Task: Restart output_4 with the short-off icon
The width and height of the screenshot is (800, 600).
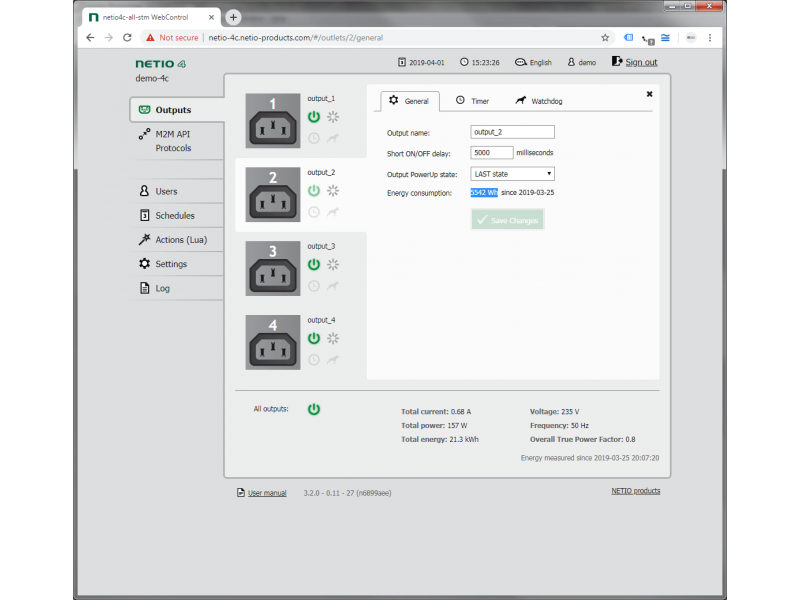Action: point(333,338)
